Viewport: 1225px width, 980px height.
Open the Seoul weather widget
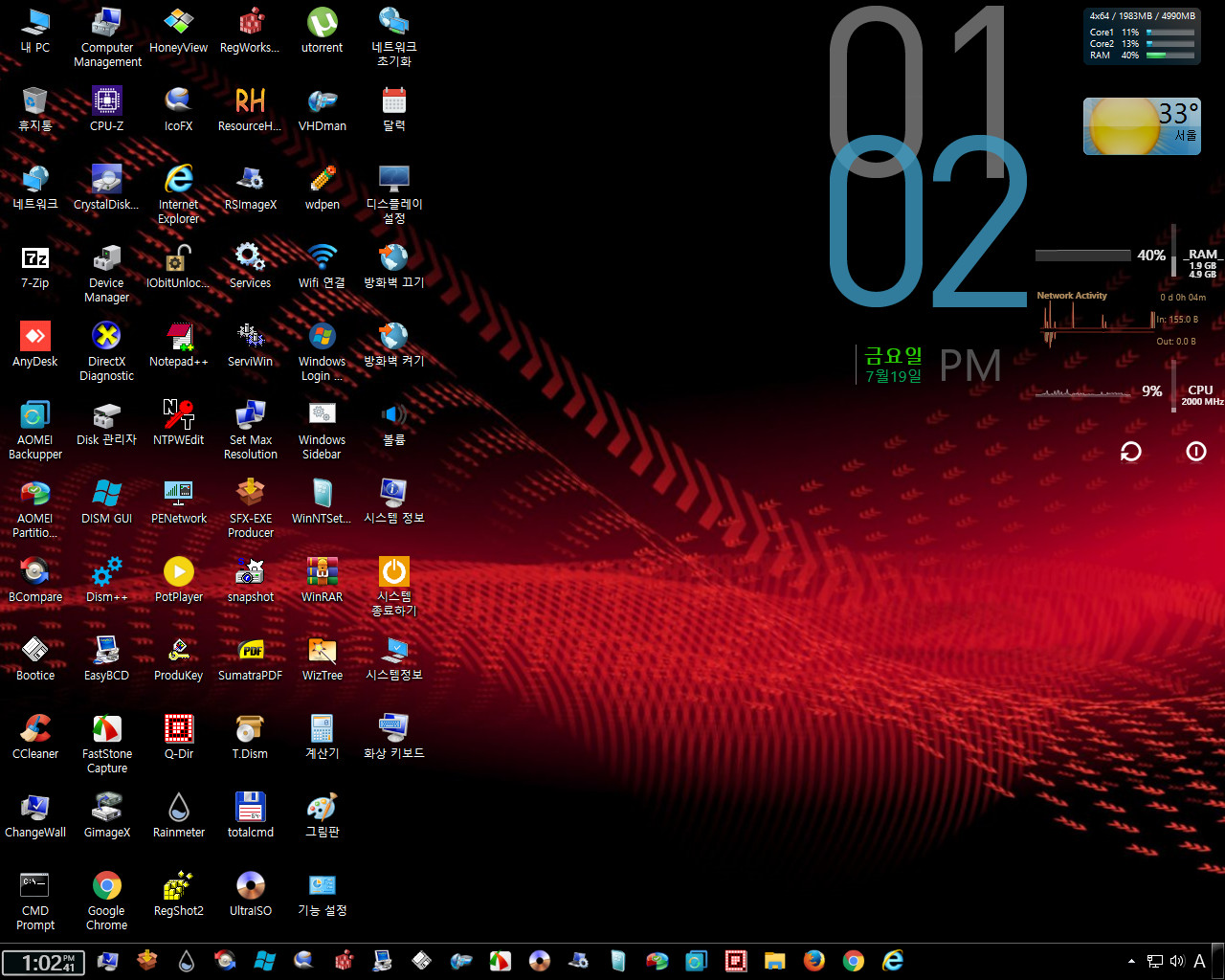click(1142, 126)
